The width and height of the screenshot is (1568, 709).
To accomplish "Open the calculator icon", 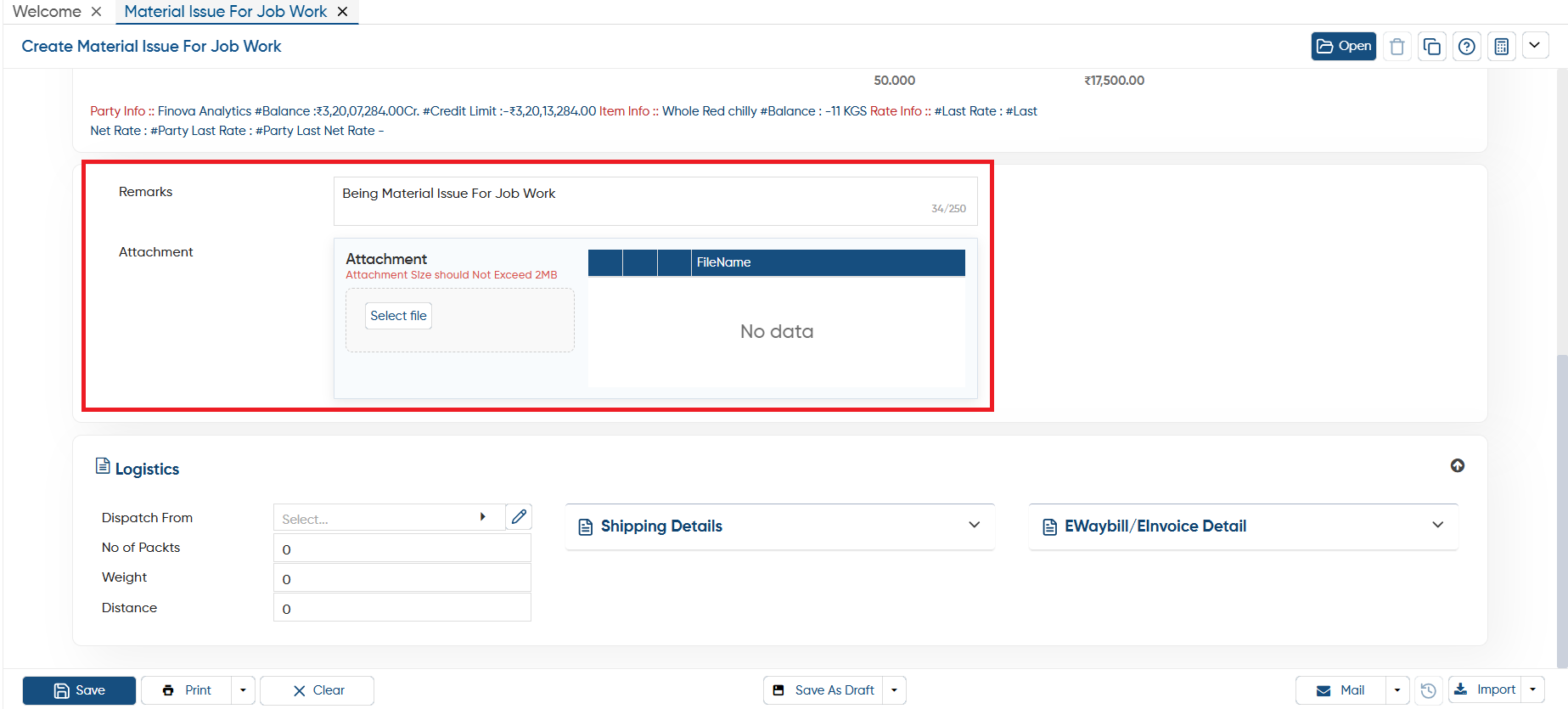I will 1501,47.
